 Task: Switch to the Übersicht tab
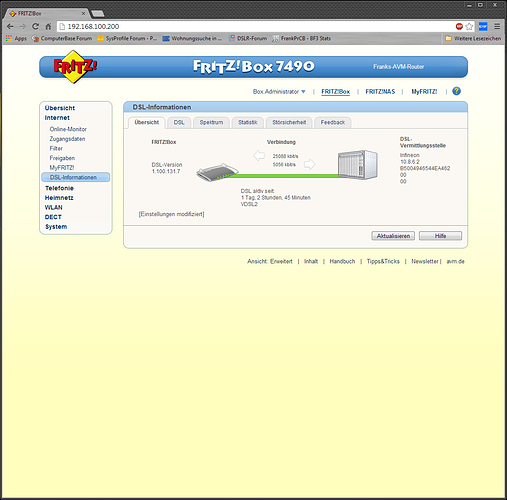tap(147, 122)
